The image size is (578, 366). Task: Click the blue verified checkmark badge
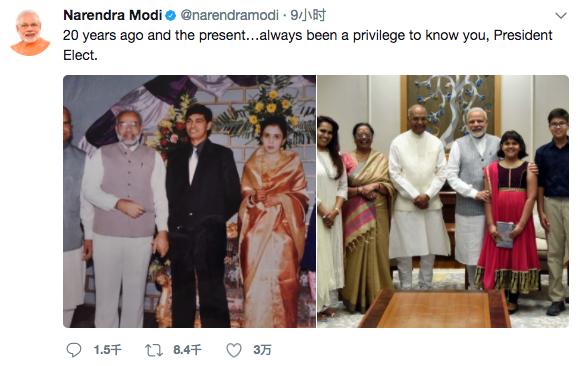(x=170, y=16)
